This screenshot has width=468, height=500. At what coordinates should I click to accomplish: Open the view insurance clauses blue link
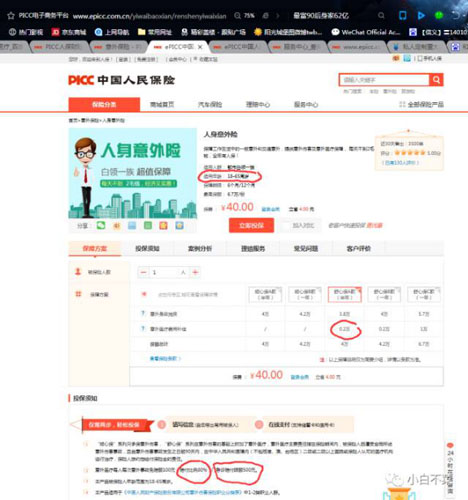tap(165, 359)
